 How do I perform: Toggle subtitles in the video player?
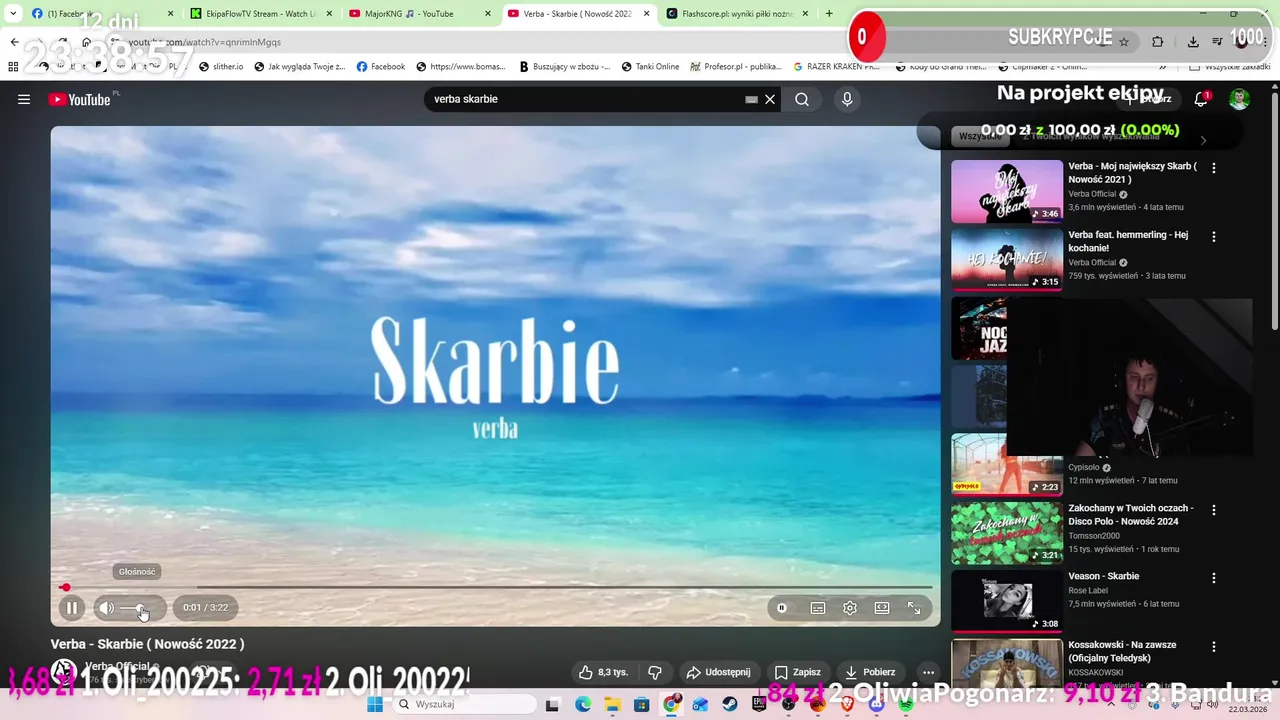818,608
